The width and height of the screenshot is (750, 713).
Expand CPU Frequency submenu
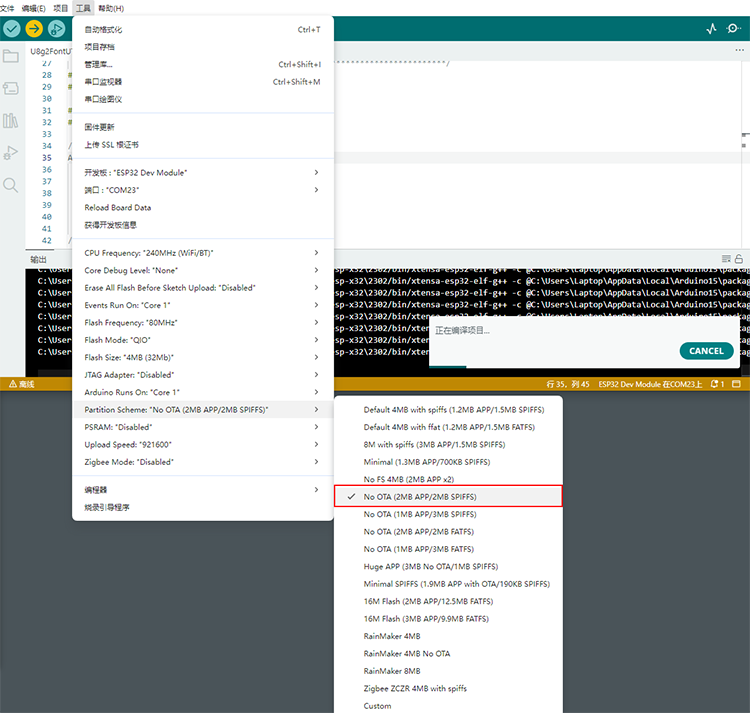[202, 252]
